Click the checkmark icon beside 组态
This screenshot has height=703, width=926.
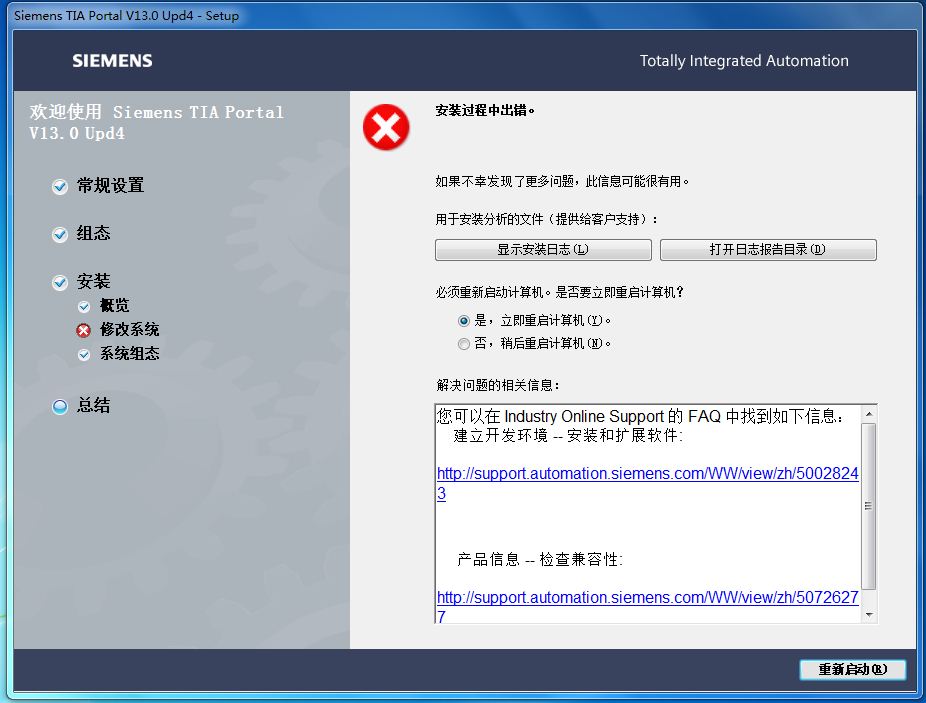(x=60, y=235)
